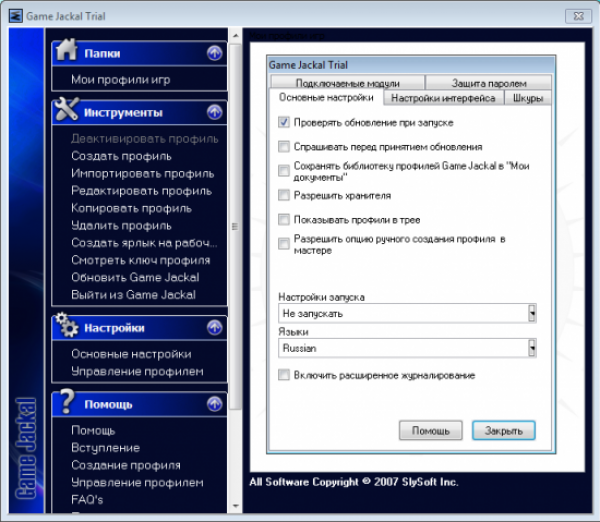Screen dimensions: 600x522
Task: Switch to Подключаемые модули tab
Action: tap(347, 83)
